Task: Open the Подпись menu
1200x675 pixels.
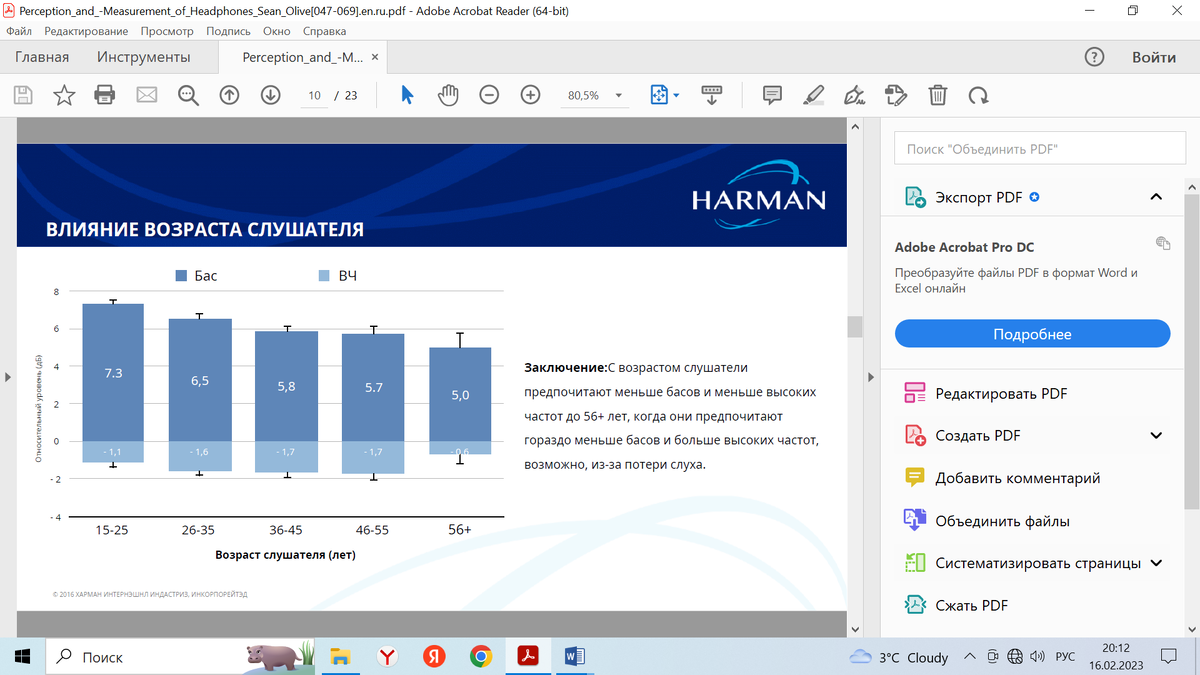Action: (228, 31)
